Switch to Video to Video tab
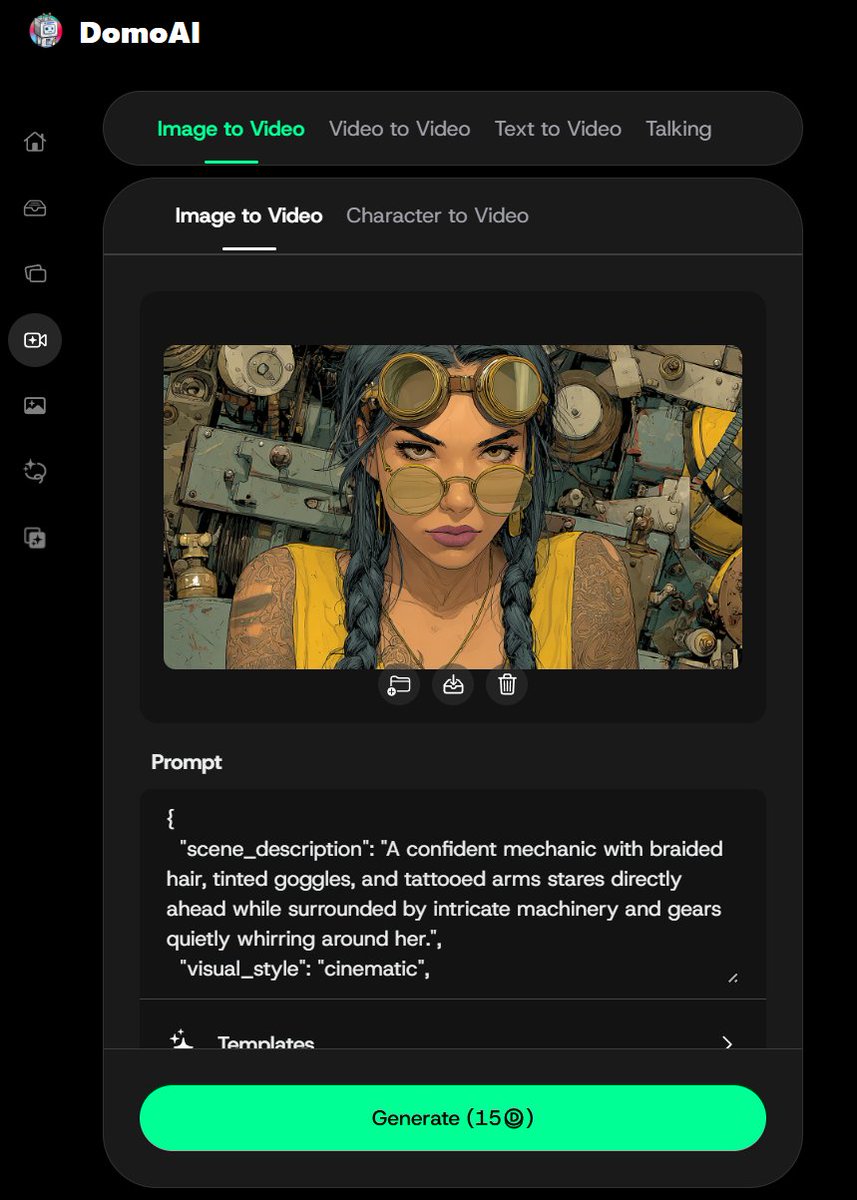 point(399,129)
